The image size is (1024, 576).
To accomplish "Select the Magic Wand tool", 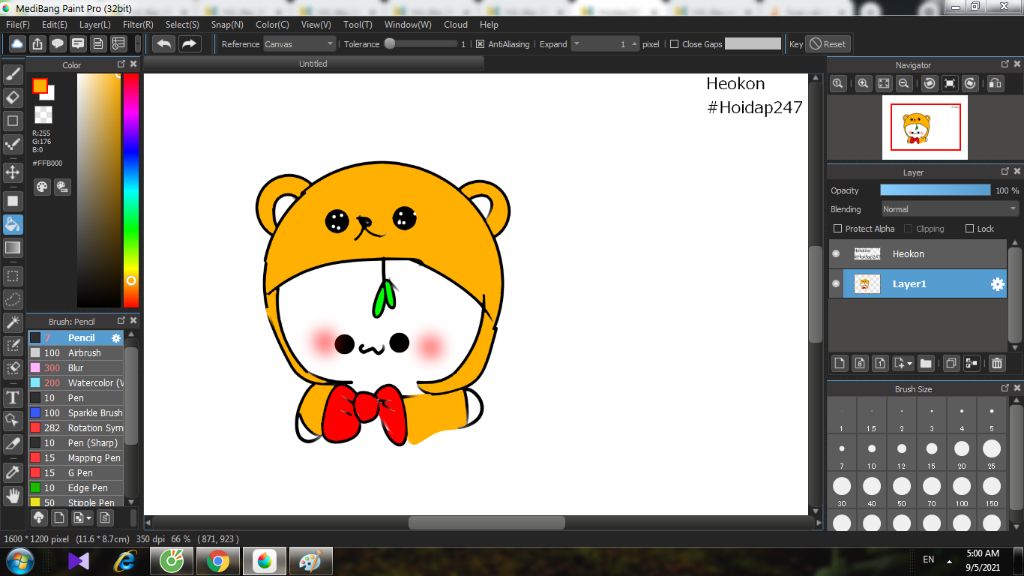I will (x=13, y=322).
